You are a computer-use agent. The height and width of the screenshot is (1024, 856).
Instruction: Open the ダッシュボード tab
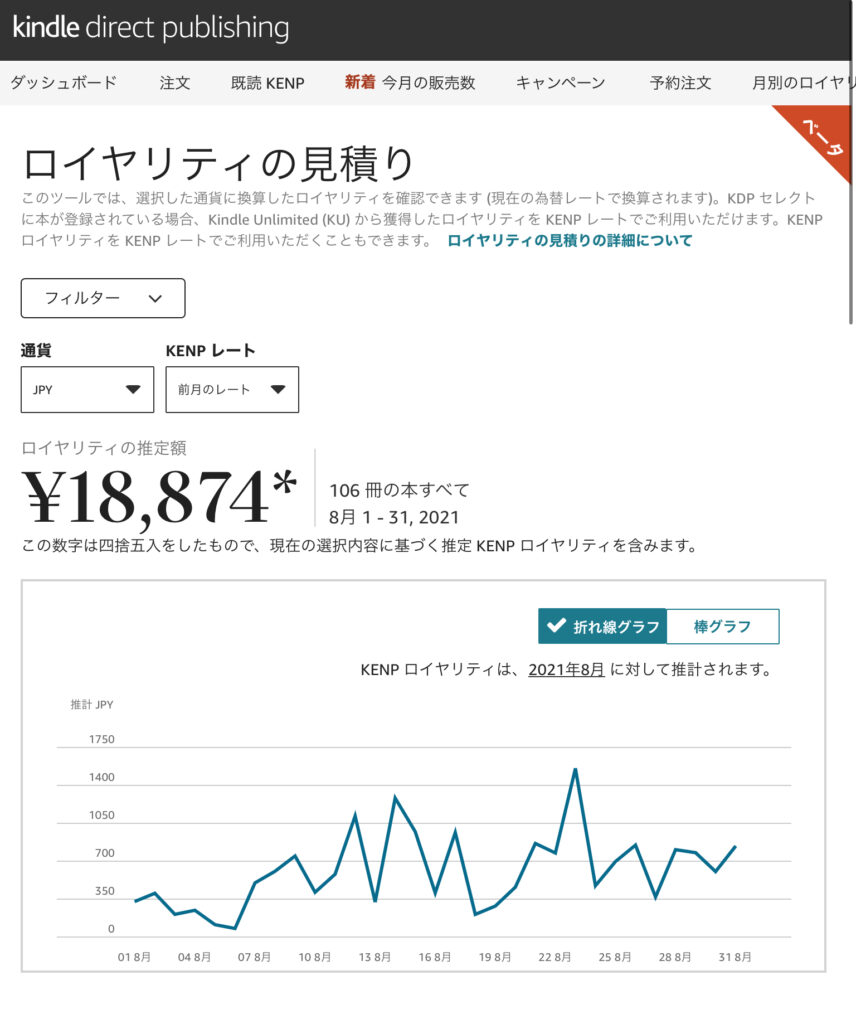point(63,83)
